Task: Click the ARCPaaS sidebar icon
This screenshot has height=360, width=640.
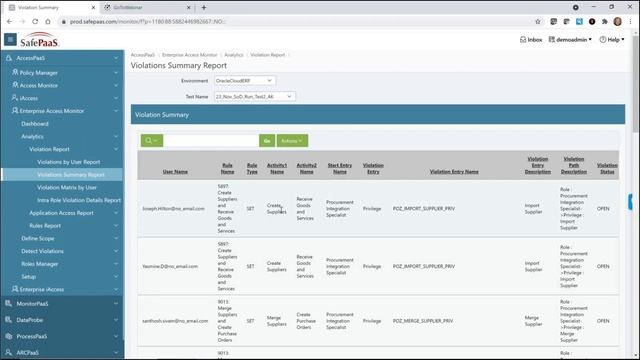Action: click(x=9, y=352)
